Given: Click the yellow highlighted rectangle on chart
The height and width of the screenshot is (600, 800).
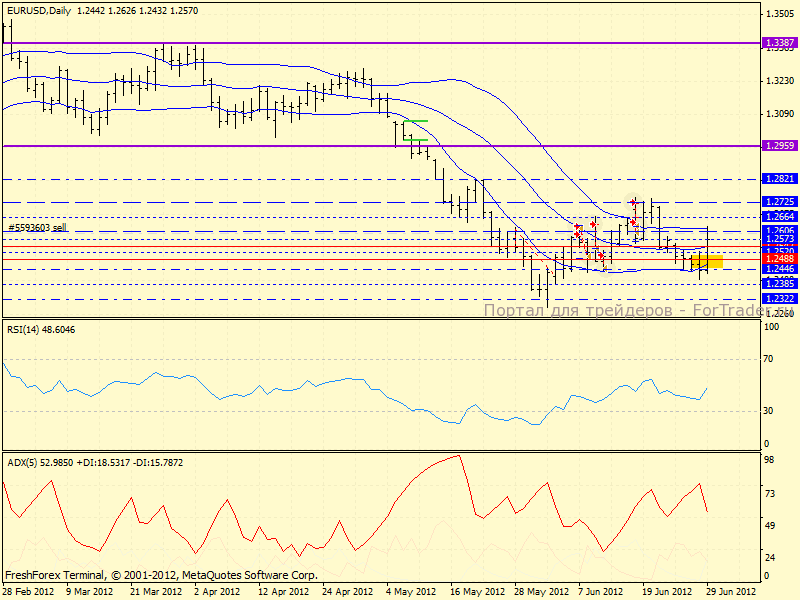Looking at the screenshot, I should [x=707, y=261].
